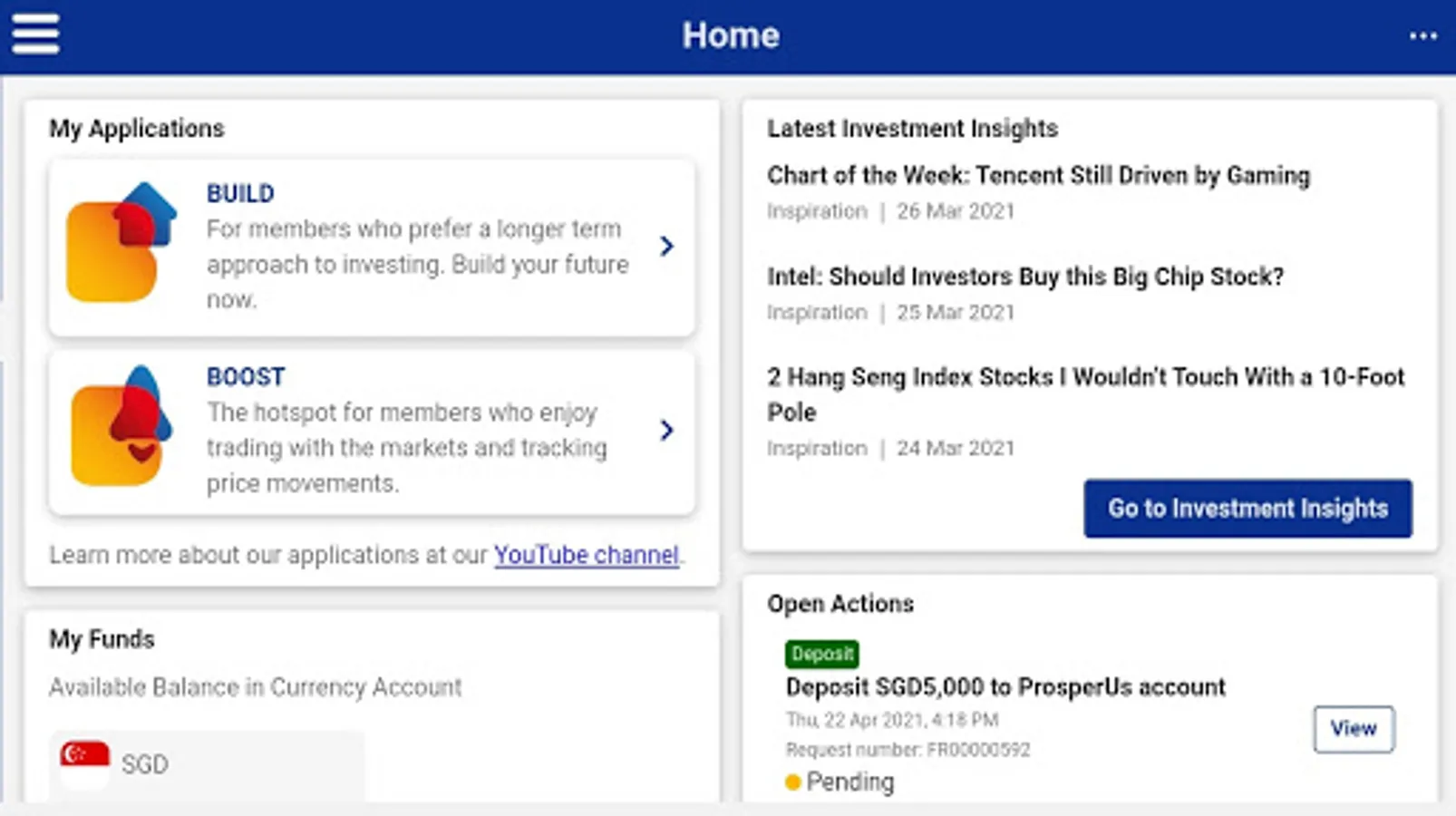This screenshot has height=816, width=1456.
Task: Click the yellow Pending status dot
Action: tap(792, 782)
